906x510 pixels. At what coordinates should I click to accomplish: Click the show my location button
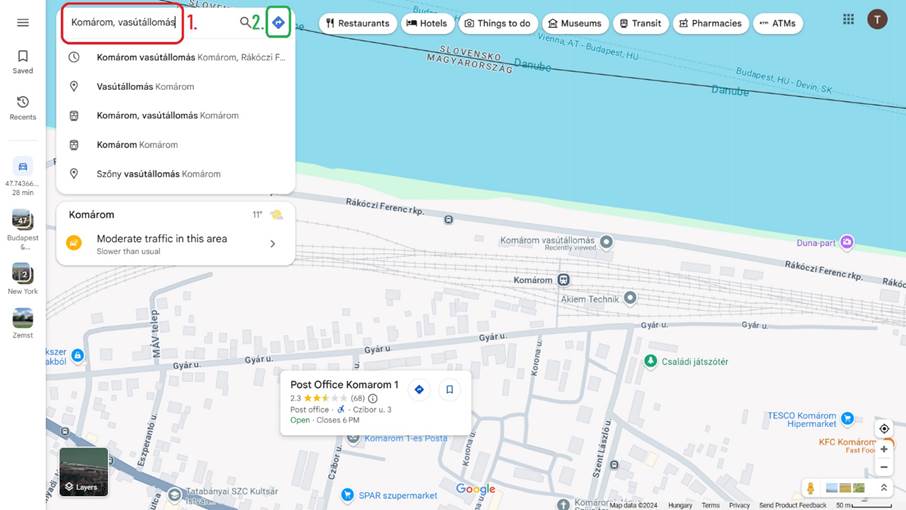[884, 429]
